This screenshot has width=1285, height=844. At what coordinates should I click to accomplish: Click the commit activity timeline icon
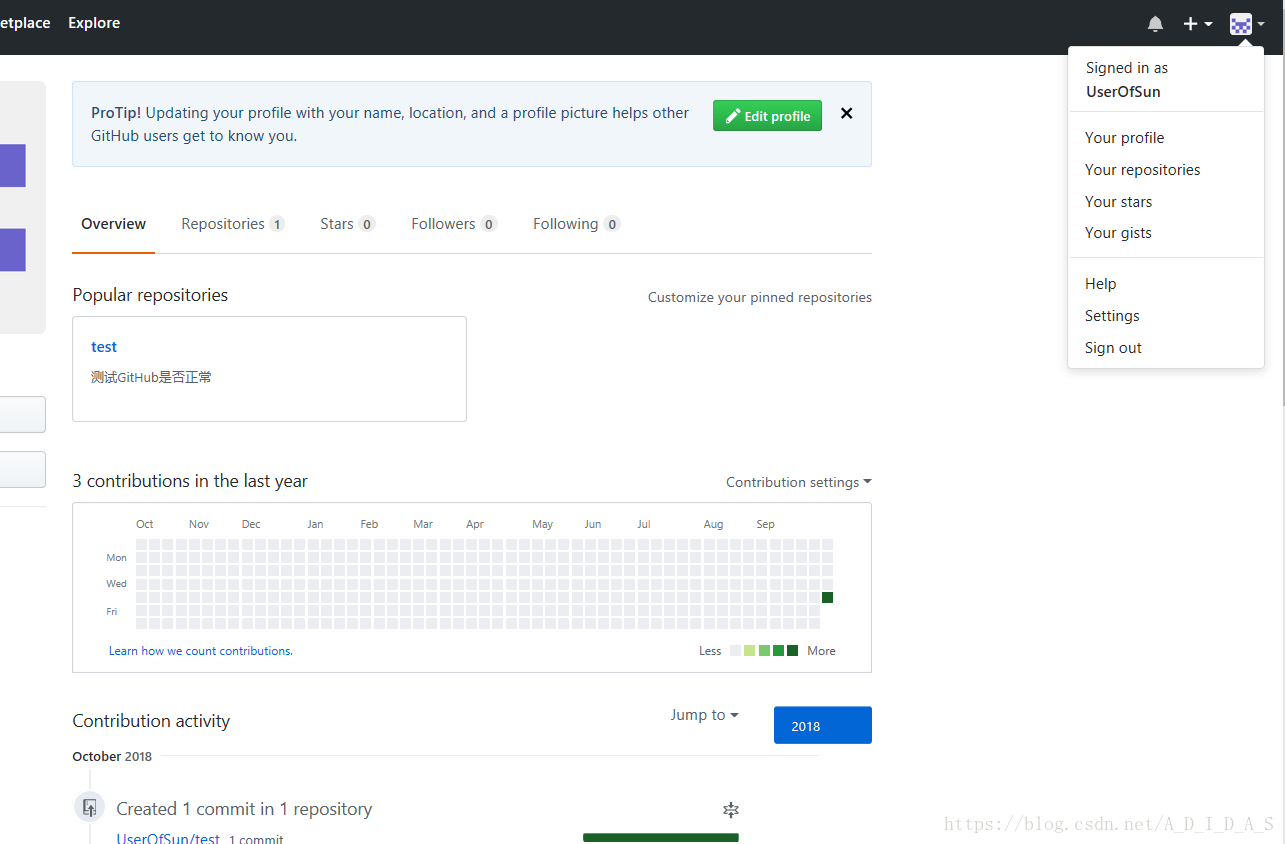[89, 808]
